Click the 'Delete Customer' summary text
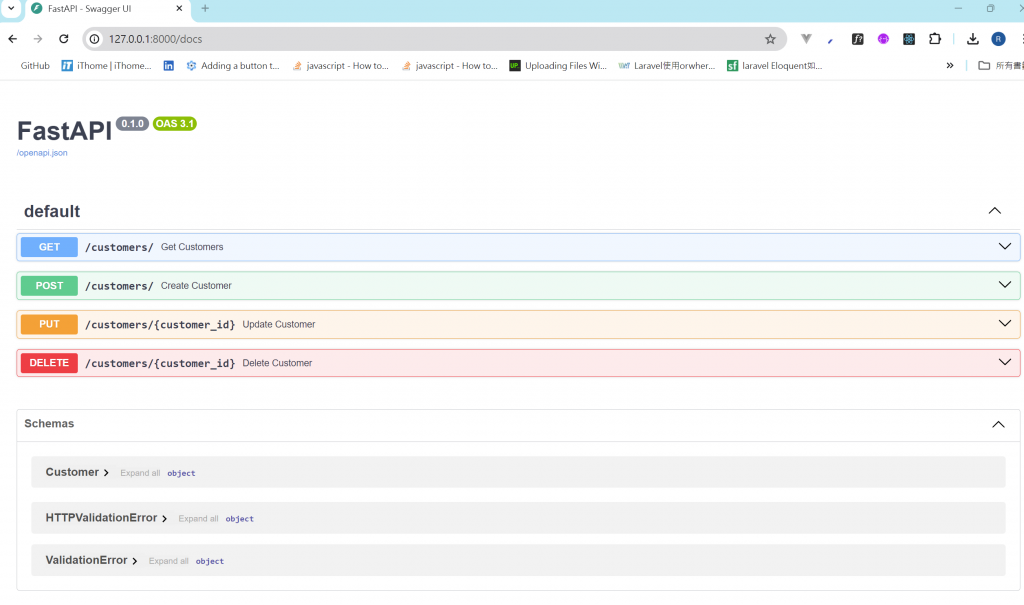Viewport: 1024px width, 605px height. 277,363
